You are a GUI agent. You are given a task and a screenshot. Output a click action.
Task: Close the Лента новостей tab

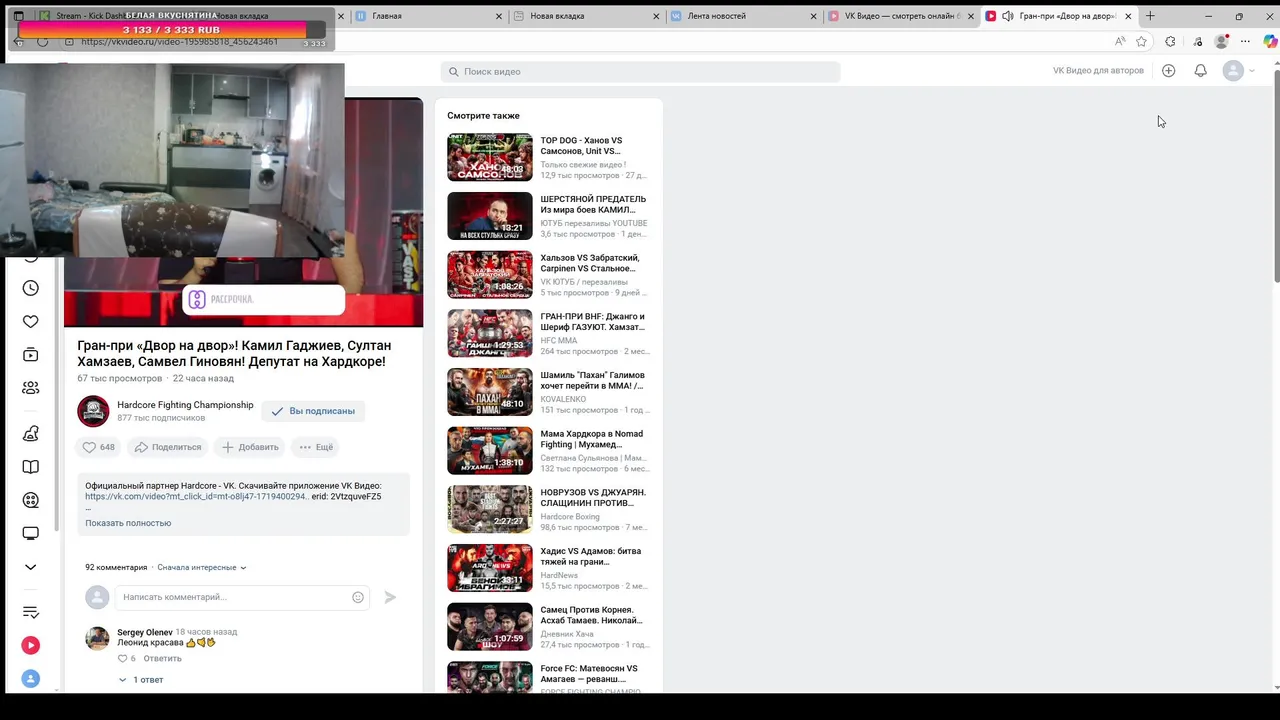coord(813,16)
